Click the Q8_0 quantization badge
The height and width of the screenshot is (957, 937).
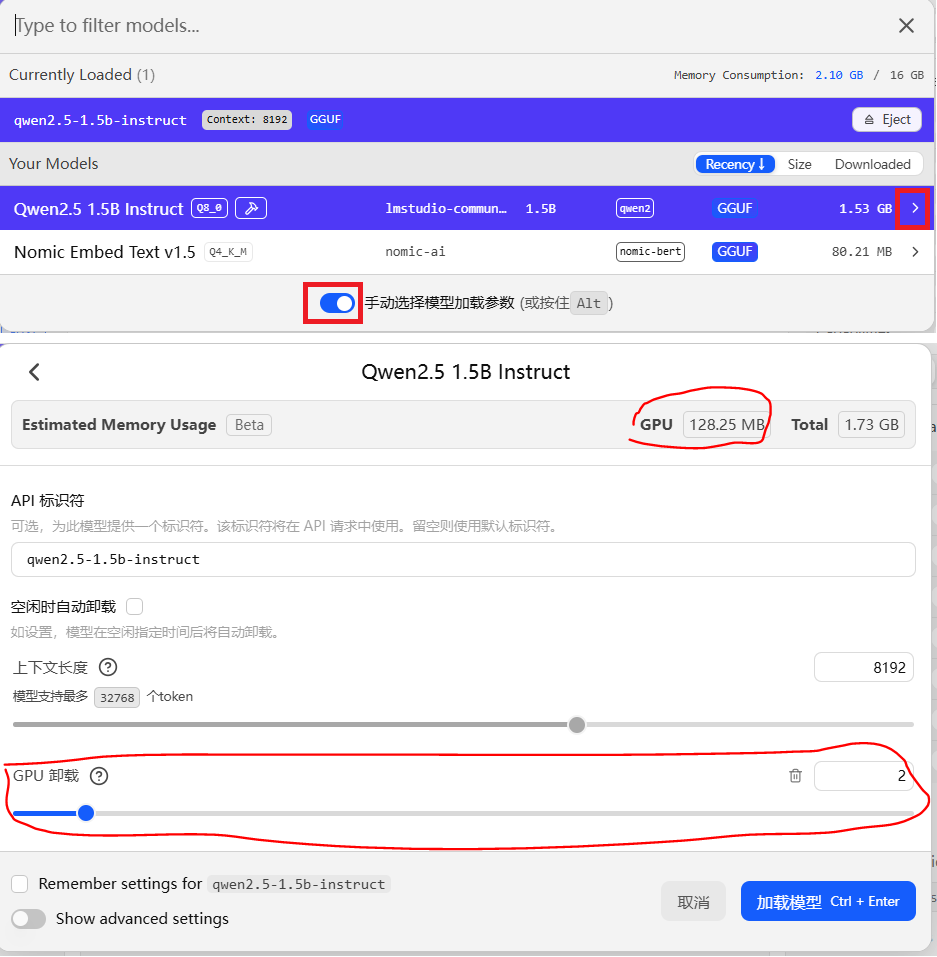pos(209,208)
